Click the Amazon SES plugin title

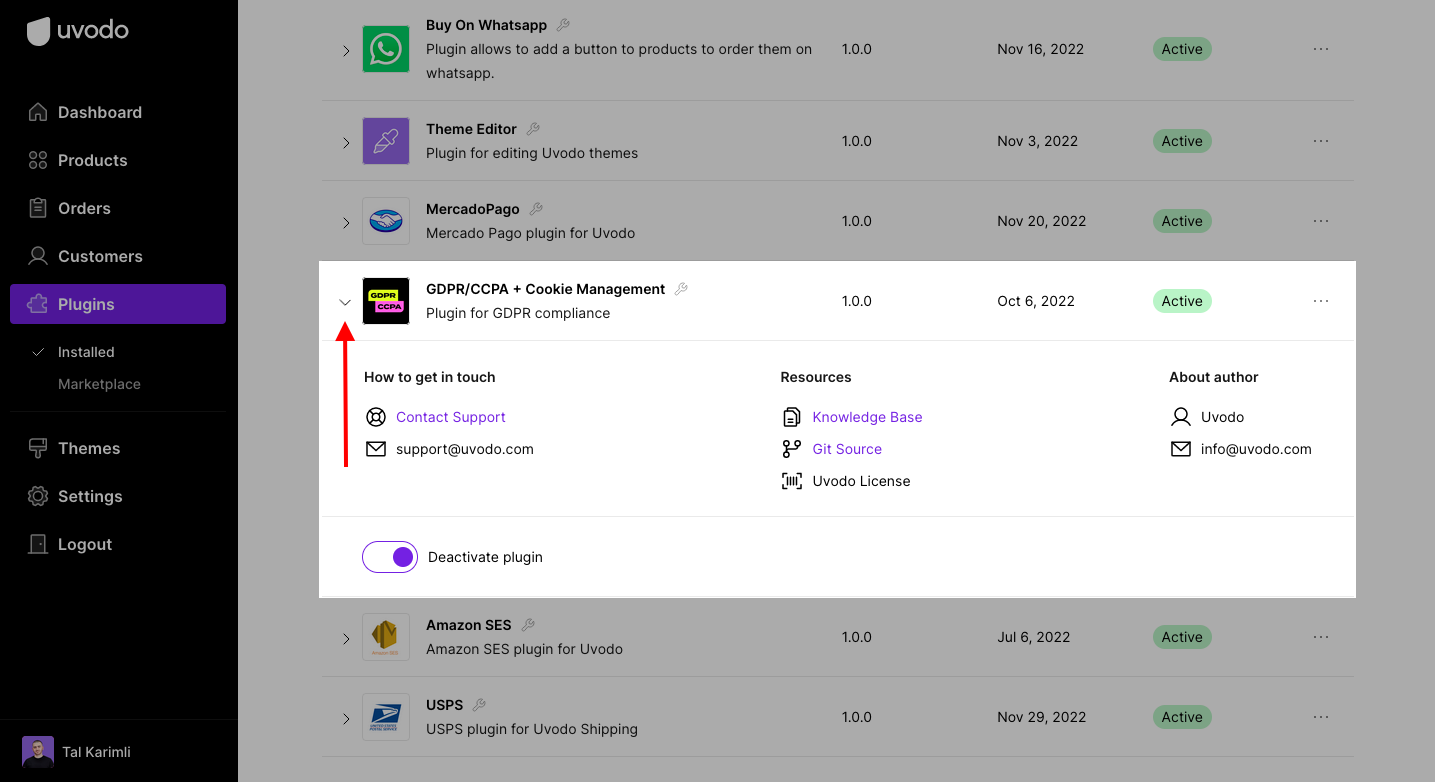point(468,625)
